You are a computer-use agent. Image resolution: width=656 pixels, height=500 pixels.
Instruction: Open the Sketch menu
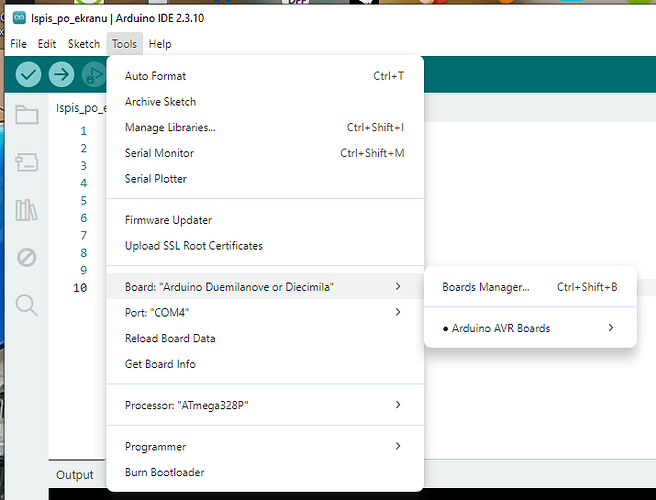[84, 44]
